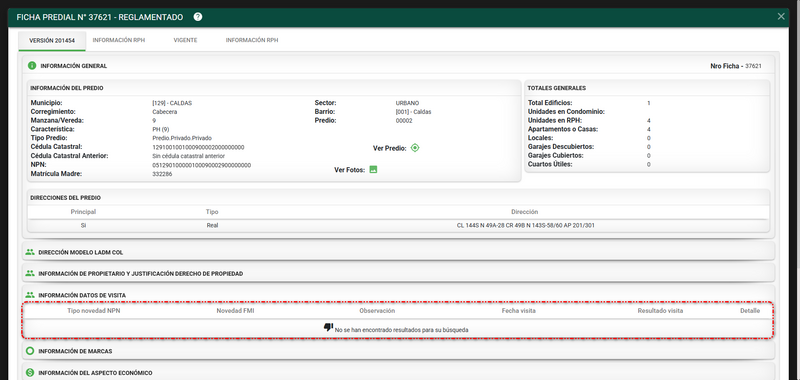Click the Unidades en RPH label
800x380 pixels.
[554, 121]
